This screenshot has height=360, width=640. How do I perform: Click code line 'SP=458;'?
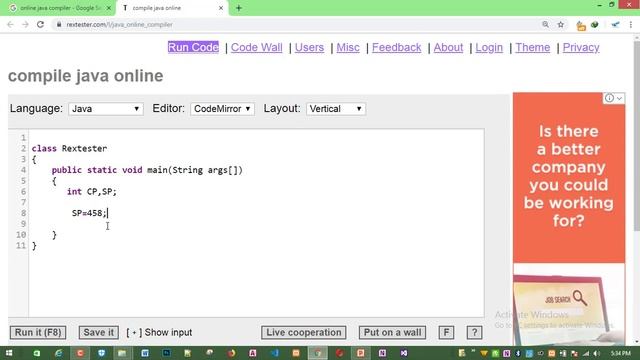[x=89, y=213]
